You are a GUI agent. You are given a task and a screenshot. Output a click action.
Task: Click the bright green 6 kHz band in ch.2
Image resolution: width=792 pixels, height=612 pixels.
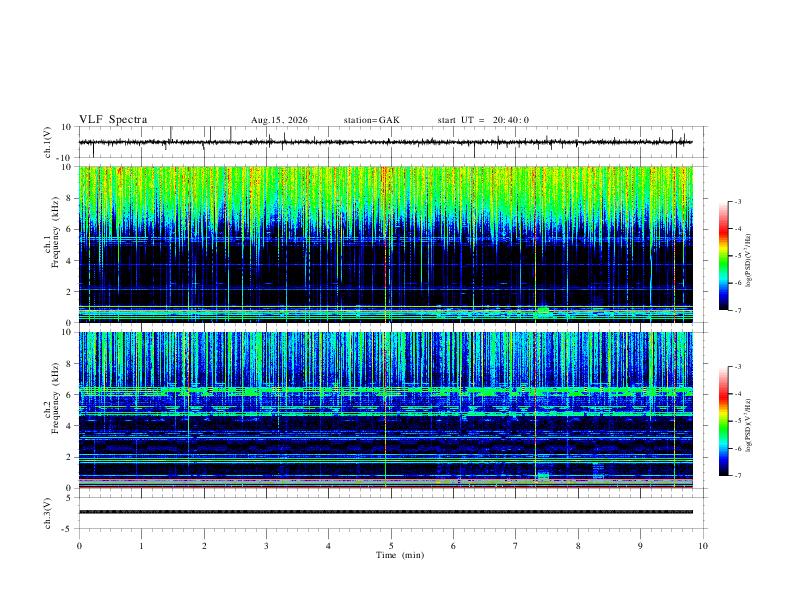pyautogui.click(x=385, y=391)
